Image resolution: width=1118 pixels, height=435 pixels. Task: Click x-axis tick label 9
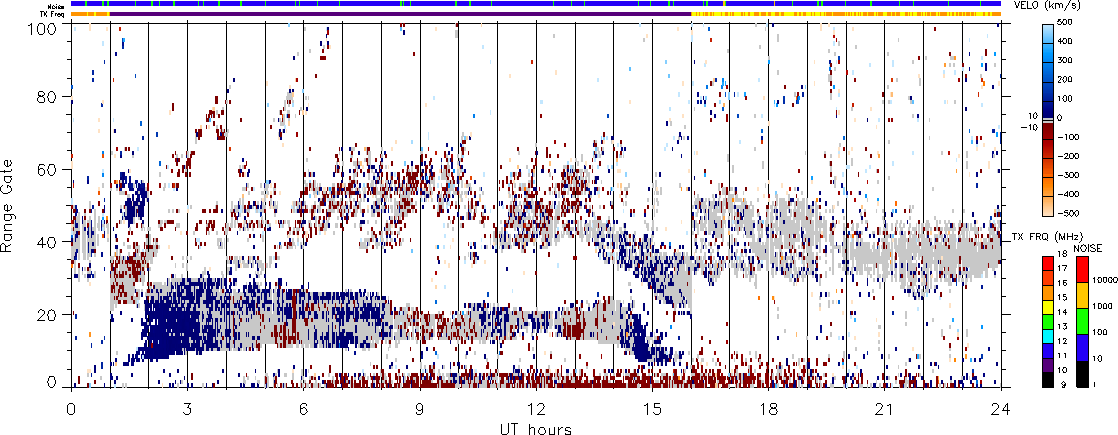[420, 408]
